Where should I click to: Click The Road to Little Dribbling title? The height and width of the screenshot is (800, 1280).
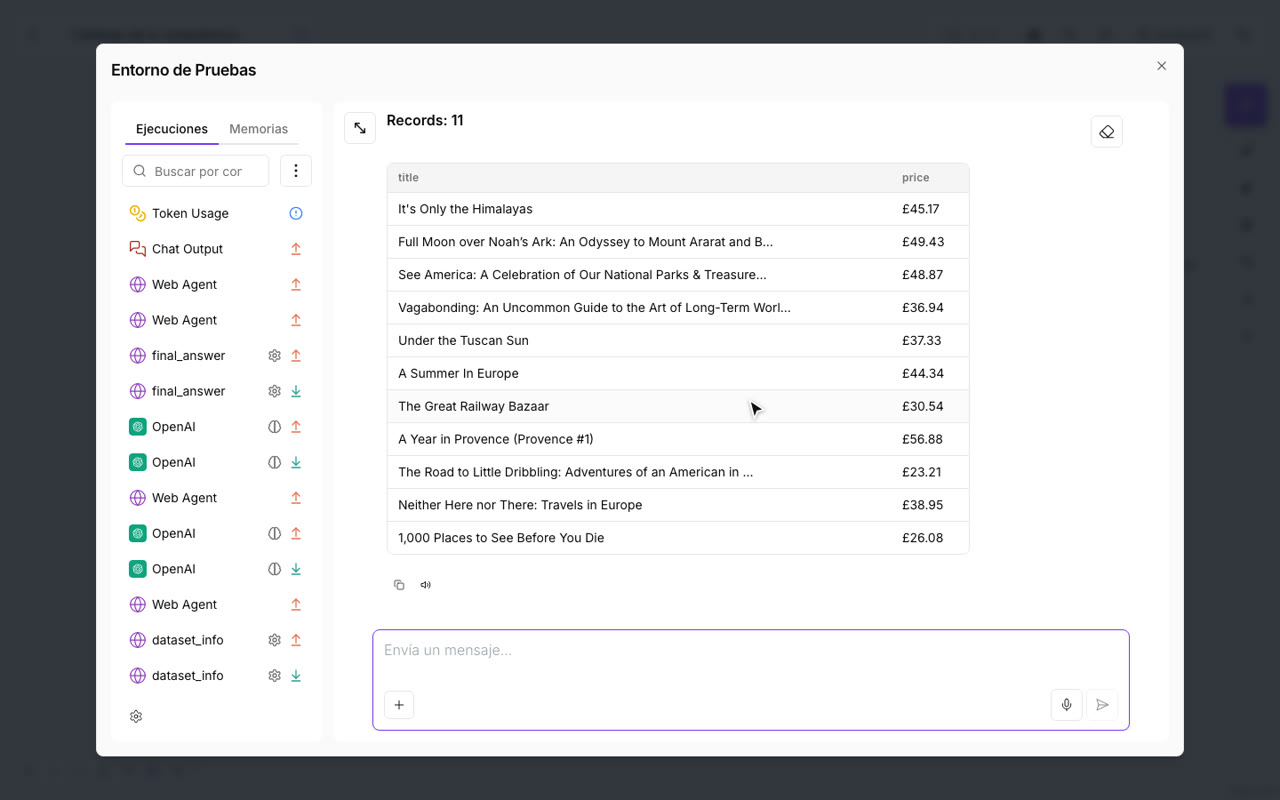pyautogui.click(x=575, y=472)
